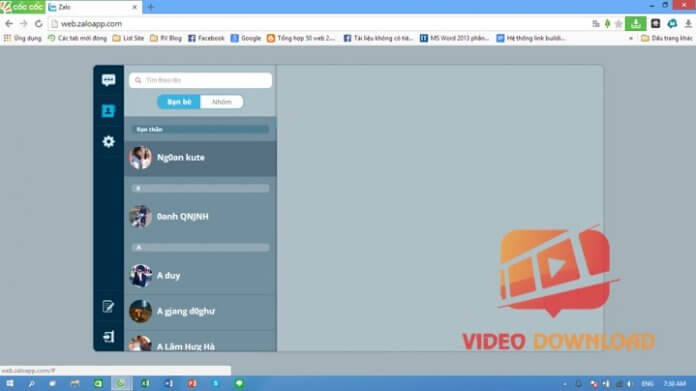
Task: Open Dấu trang khác bookmarks folder
Action: click(x=667, y=38)
